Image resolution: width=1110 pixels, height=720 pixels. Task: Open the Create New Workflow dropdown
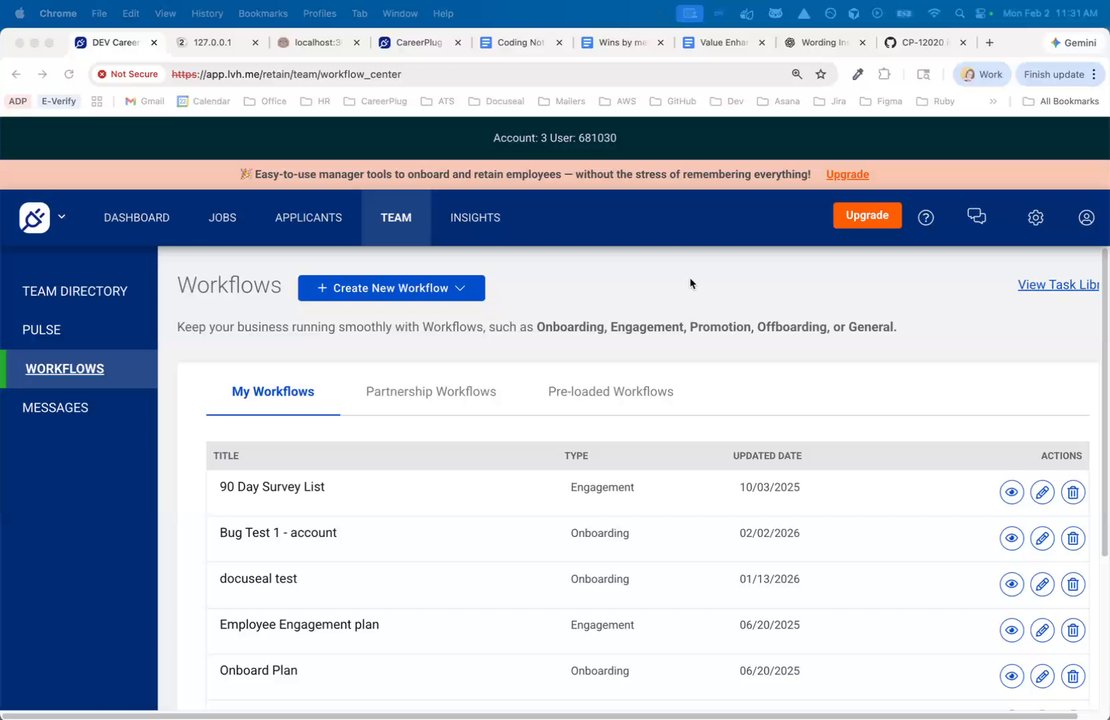391,288
